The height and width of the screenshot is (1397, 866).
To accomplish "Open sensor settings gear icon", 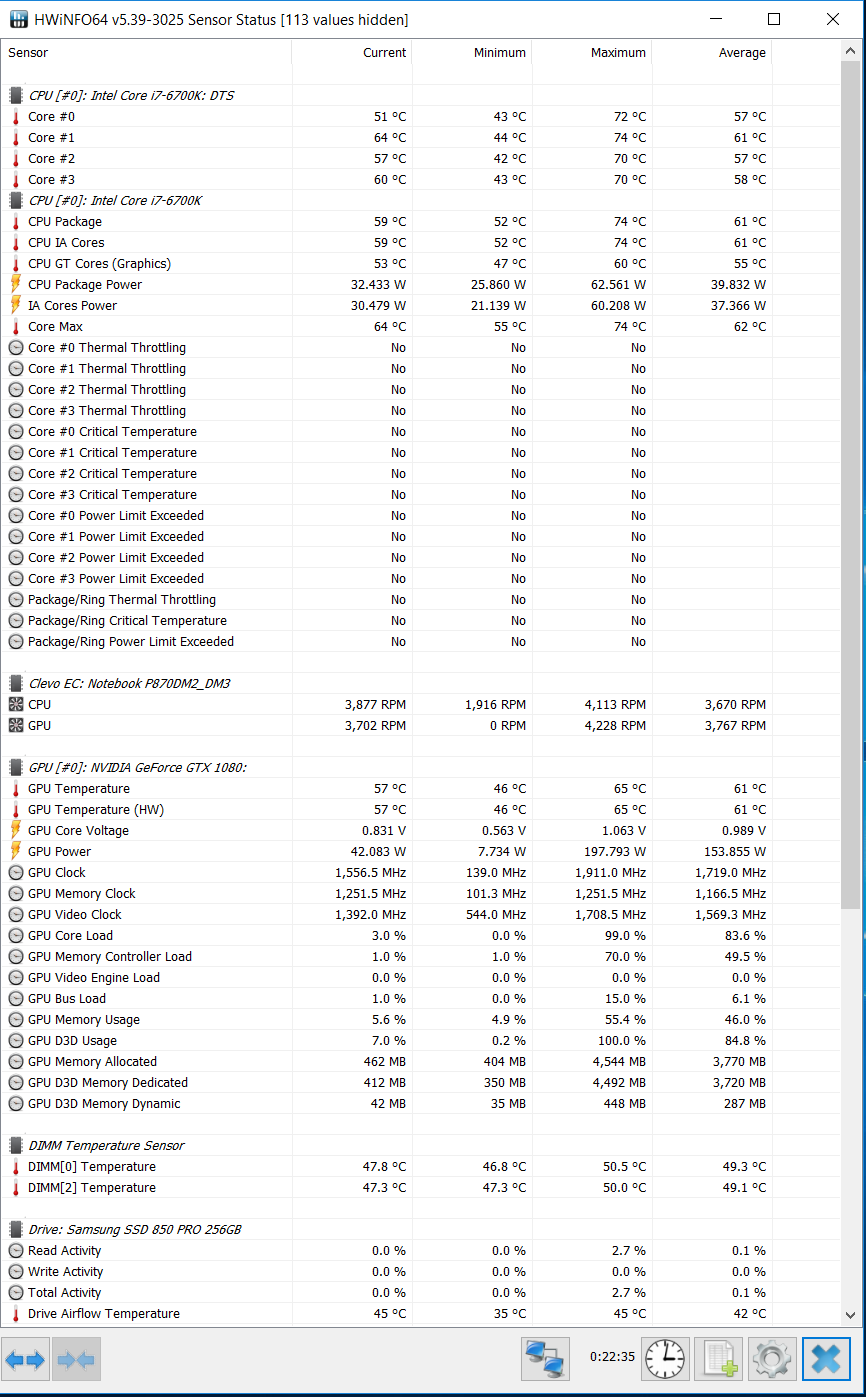I will pyautogui.click(x=772, y=1358).
